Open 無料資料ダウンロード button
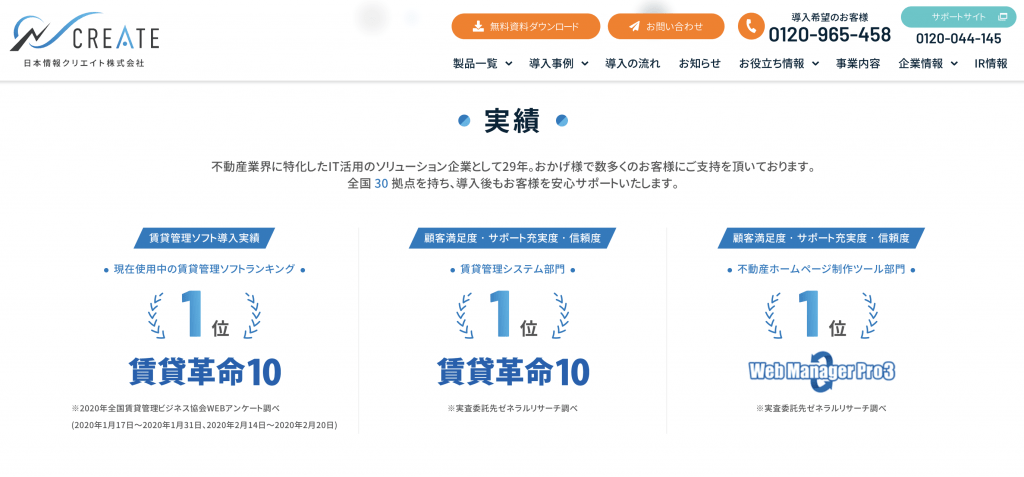Screen dimensions: 1024x477 (526, 26)
